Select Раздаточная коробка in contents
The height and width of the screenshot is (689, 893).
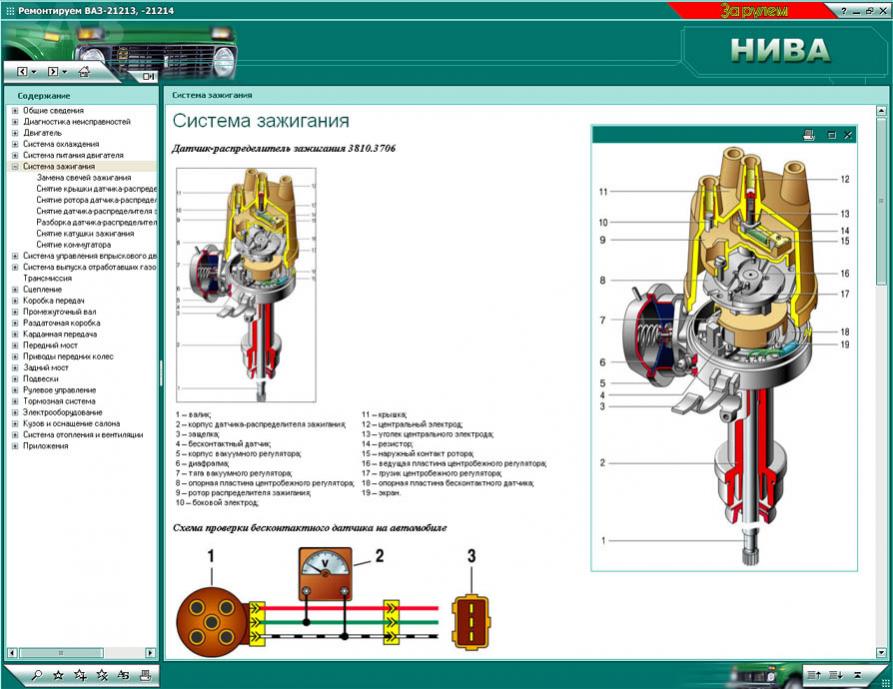[62, 323]
